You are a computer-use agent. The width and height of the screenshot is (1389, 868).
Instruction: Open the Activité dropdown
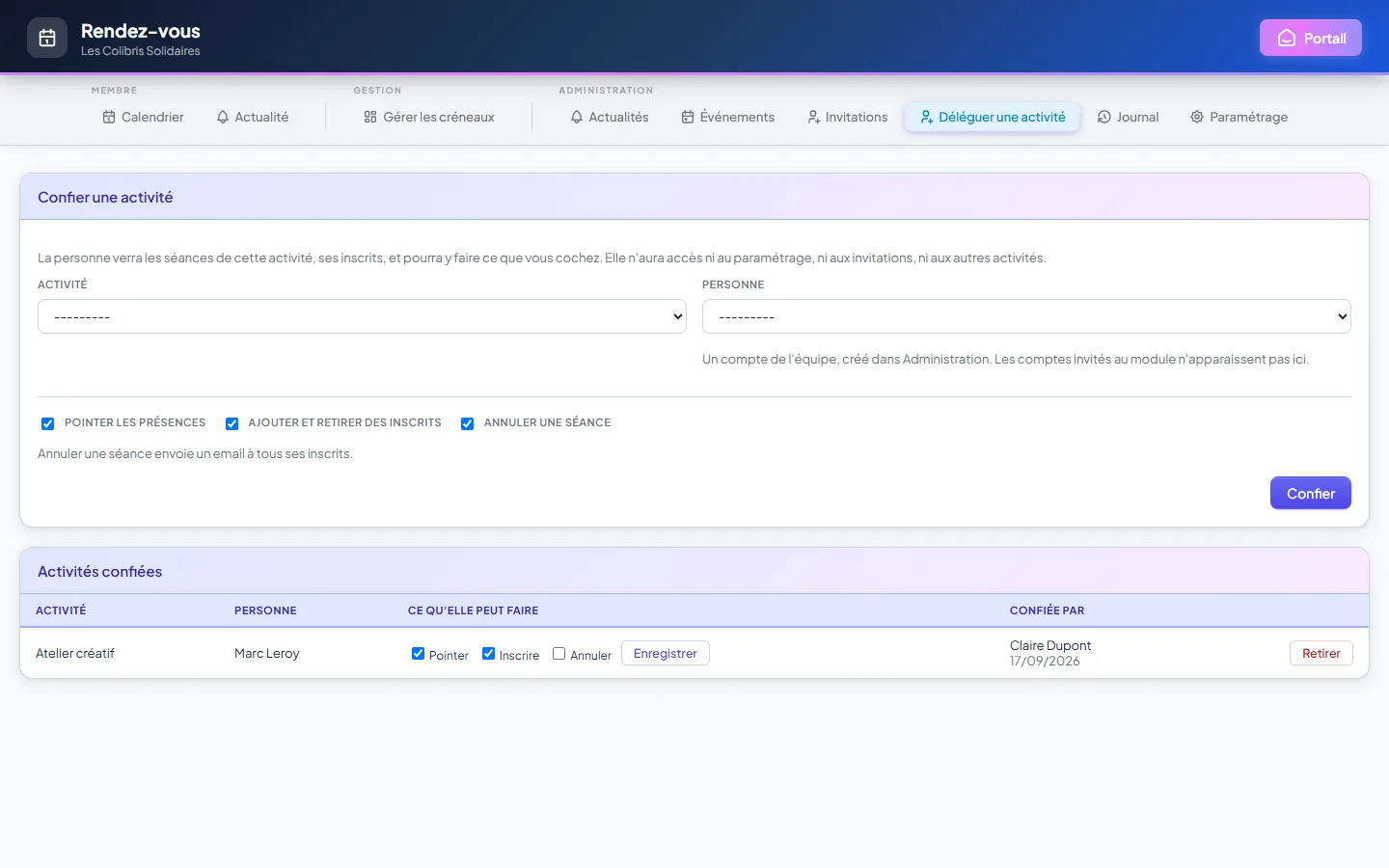[362, 316]
